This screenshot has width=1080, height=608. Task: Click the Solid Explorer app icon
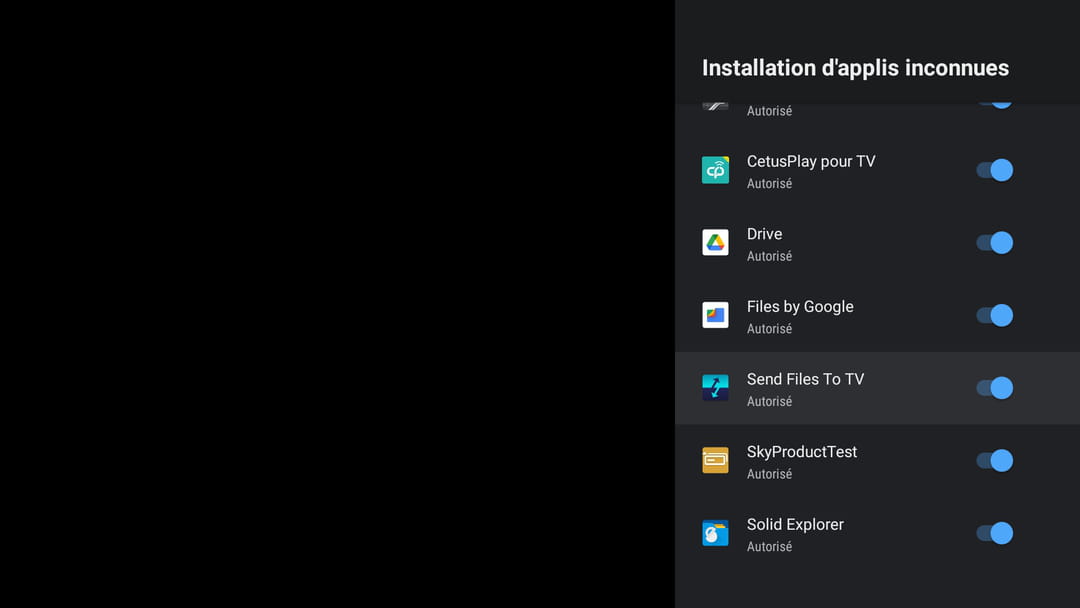[x=715, y=533]
